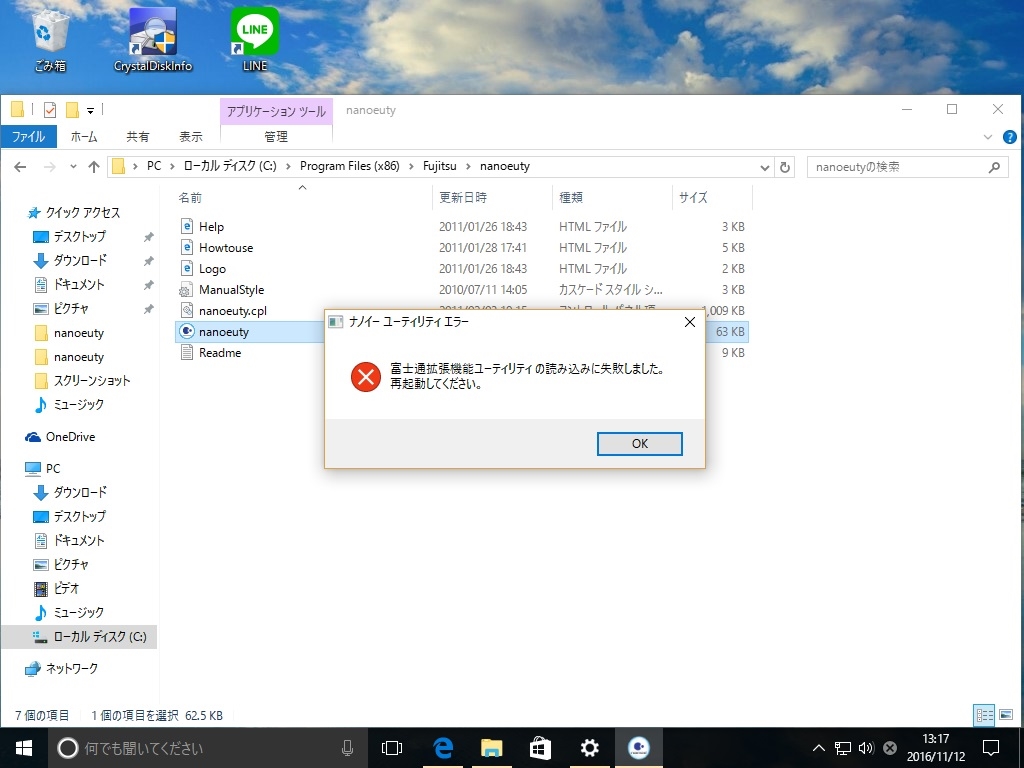Select the アプリケーション ツール contextual tab
This screenshot has height=768, width=1024.
tap(276, 111)
